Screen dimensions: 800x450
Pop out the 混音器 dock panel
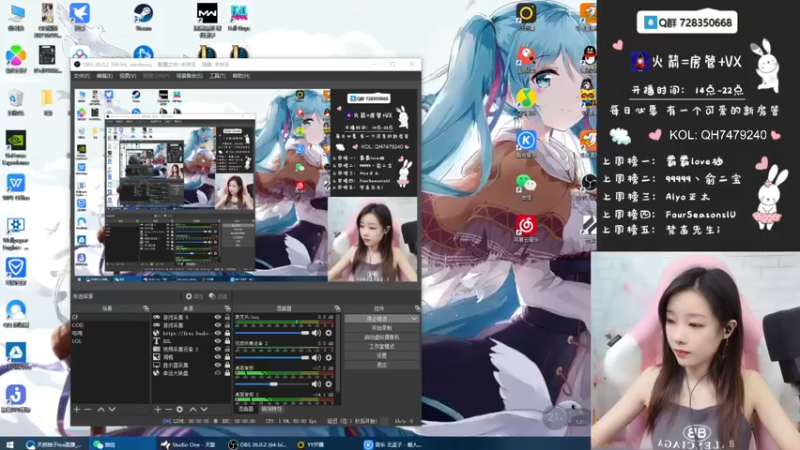(337, 309)
